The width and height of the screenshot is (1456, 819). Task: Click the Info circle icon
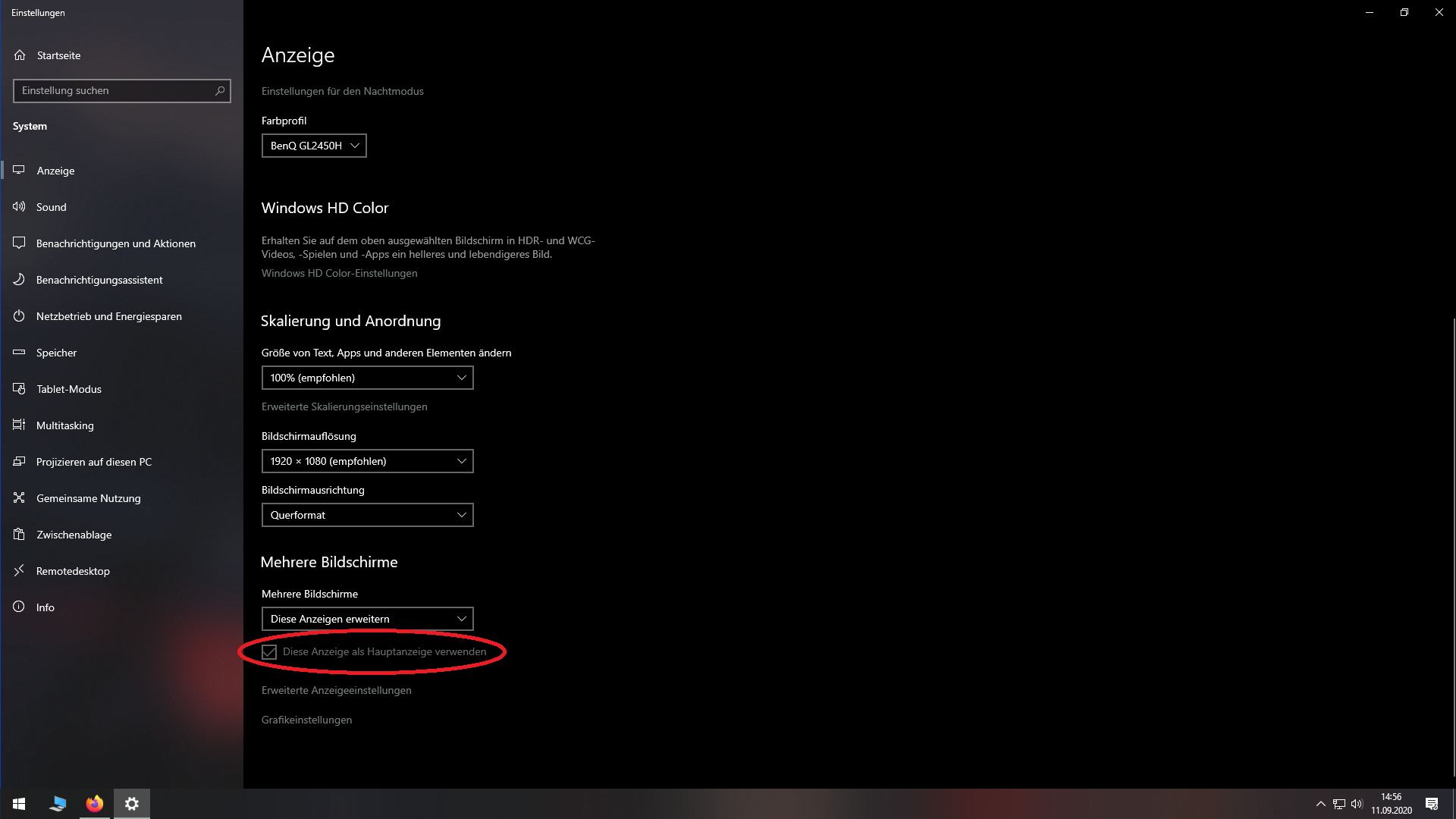pyautogui.click(x=19, y=607)
